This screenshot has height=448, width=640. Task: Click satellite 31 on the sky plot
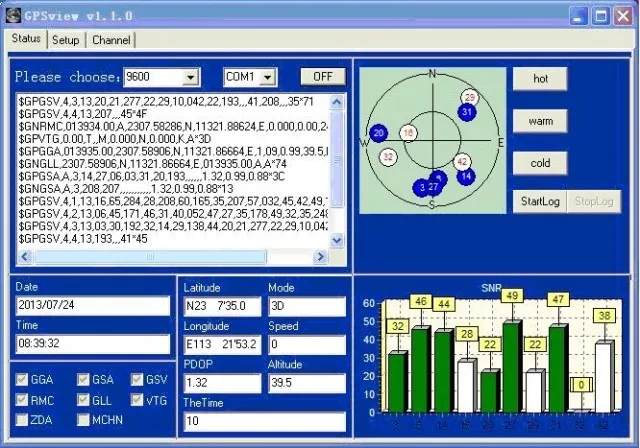click(x=467, y=112)
